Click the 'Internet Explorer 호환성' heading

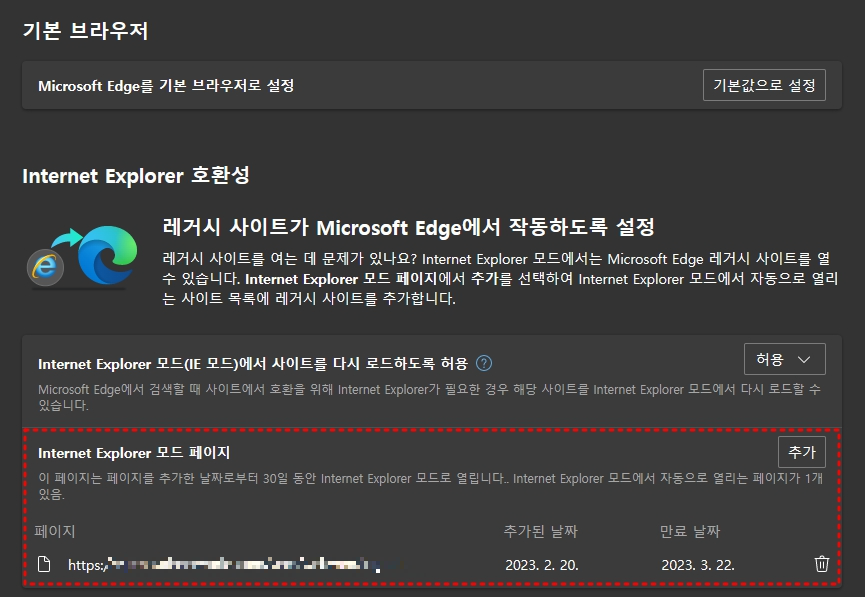point(136,175)
